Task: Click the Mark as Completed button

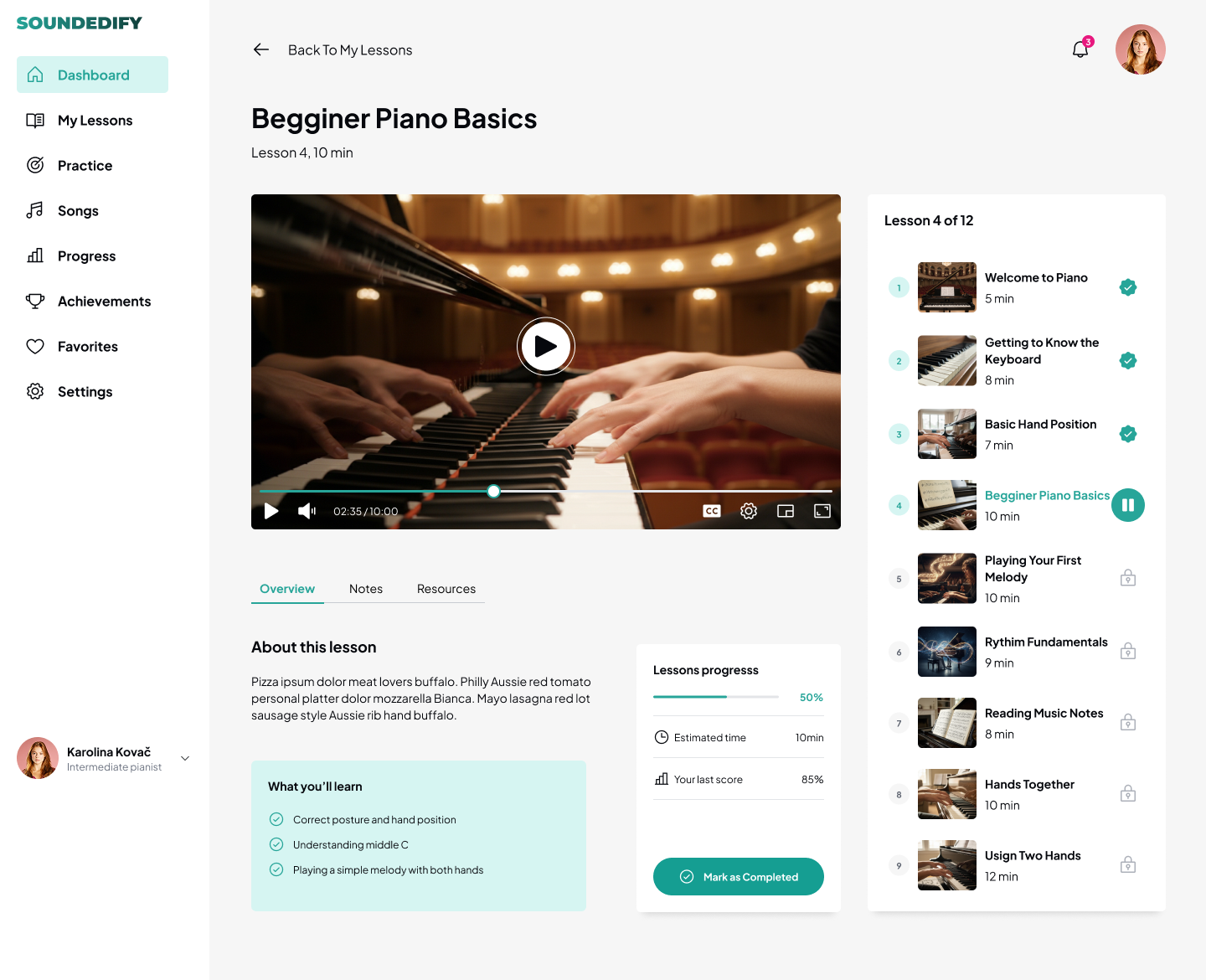Action: (739, 876)
